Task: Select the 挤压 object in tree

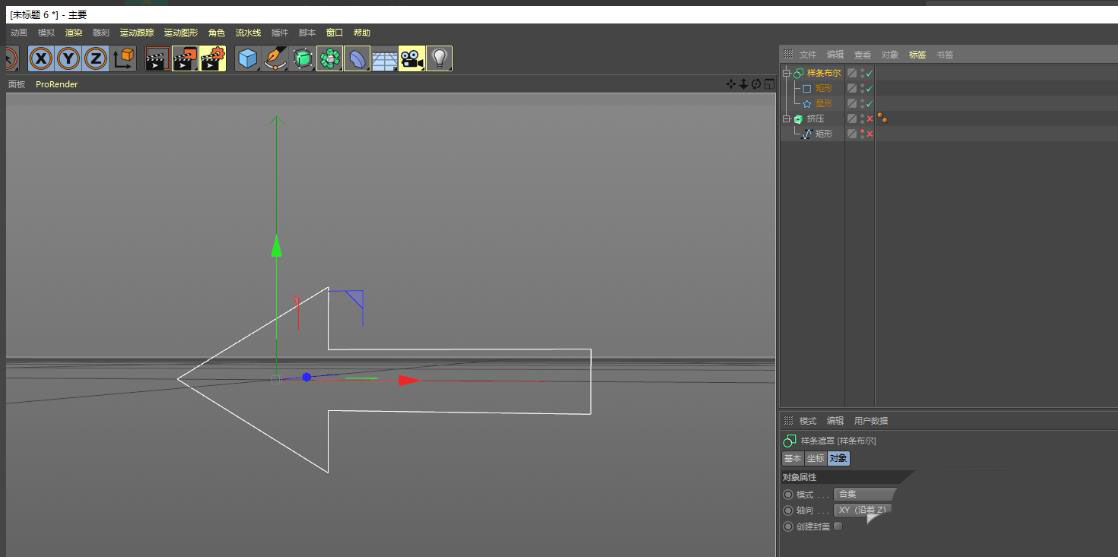Action: coord(815,118)
